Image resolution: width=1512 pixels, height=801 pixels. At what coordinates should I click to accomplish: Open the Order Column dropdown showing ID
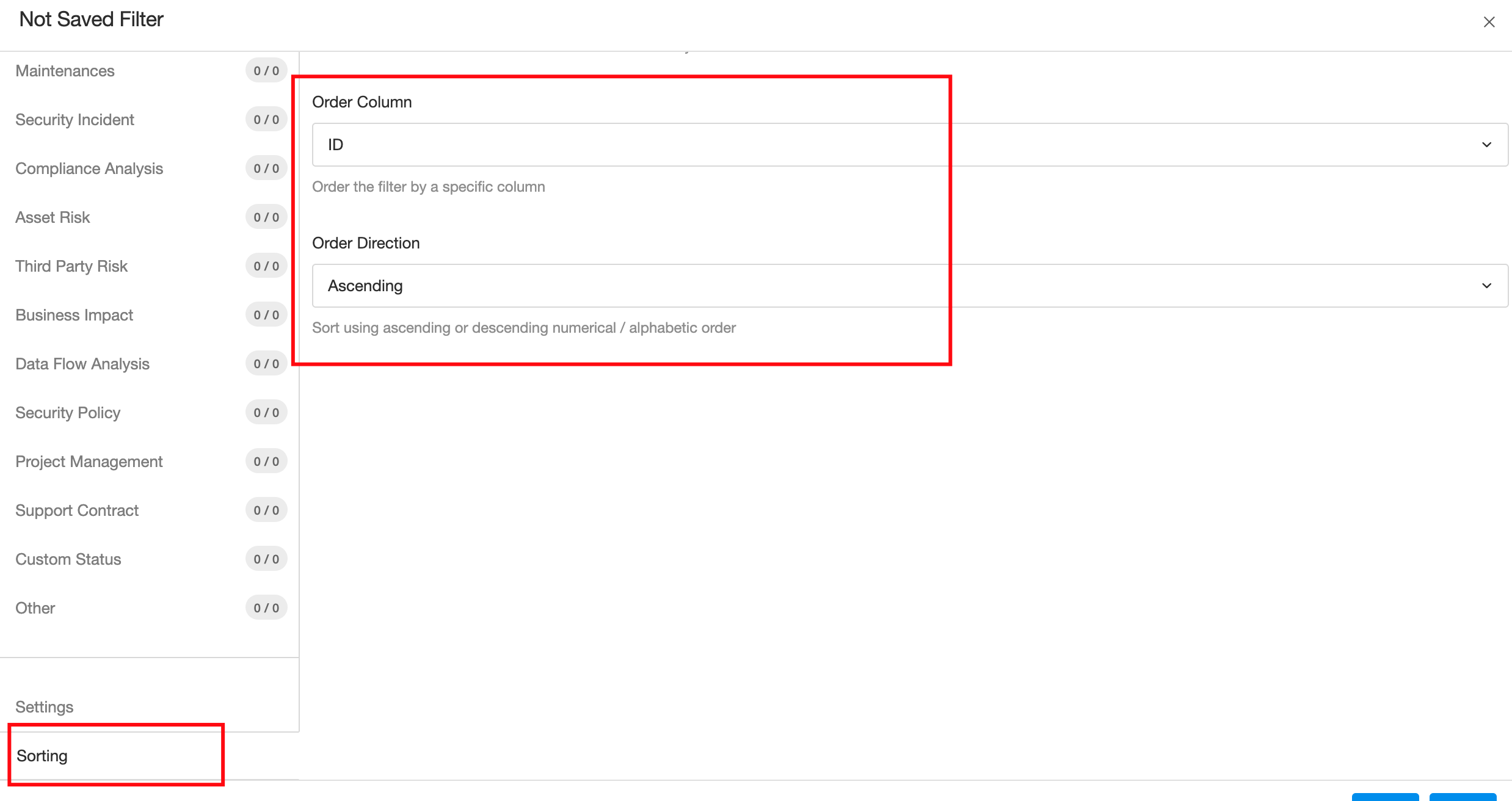pyautogui.click(x=910, y=145)
